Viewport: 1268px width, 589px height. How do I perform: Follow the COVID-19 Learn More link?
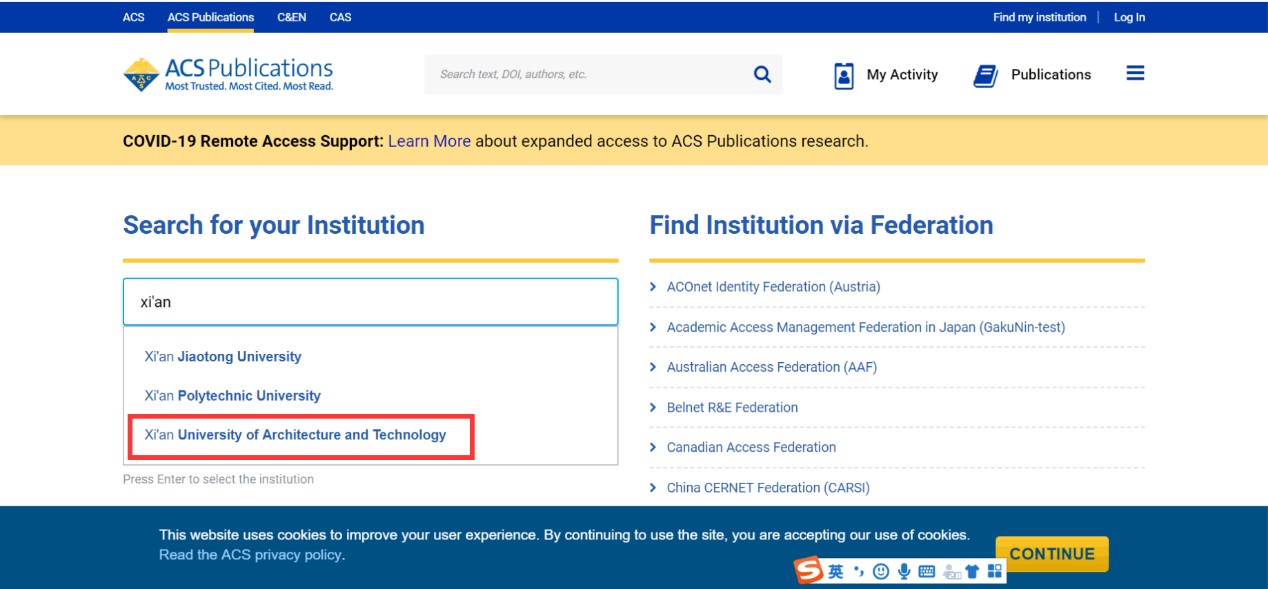(429, 141)
